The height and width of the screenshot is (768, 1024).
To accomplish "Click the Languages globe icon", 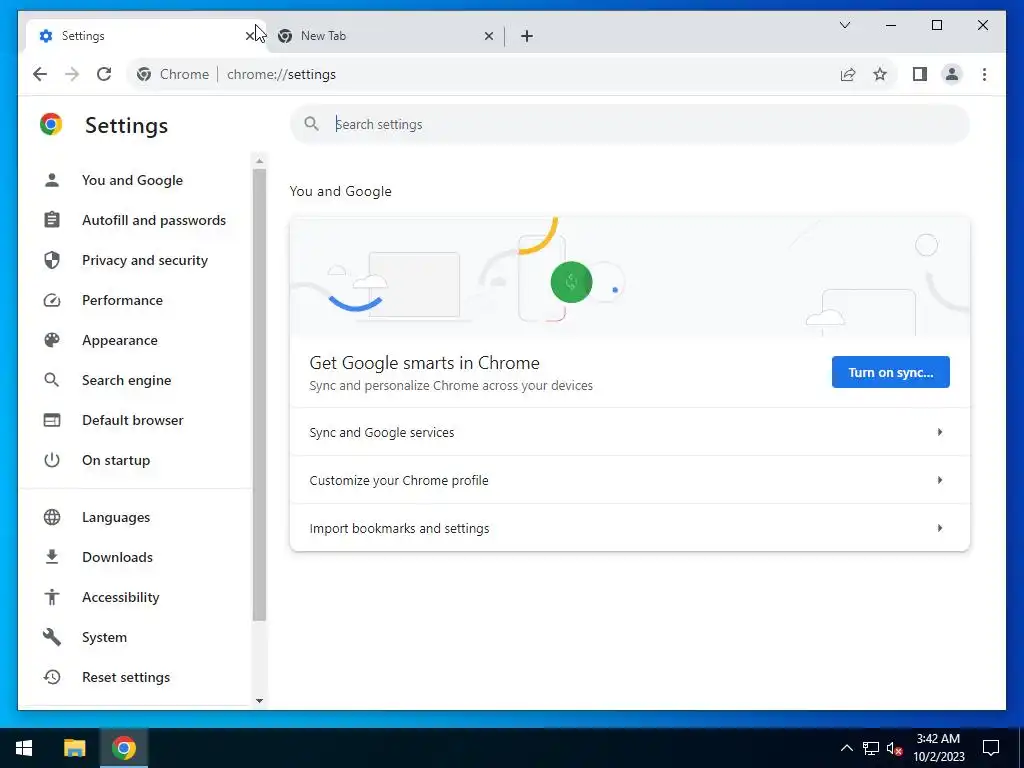I will [52, 517].
